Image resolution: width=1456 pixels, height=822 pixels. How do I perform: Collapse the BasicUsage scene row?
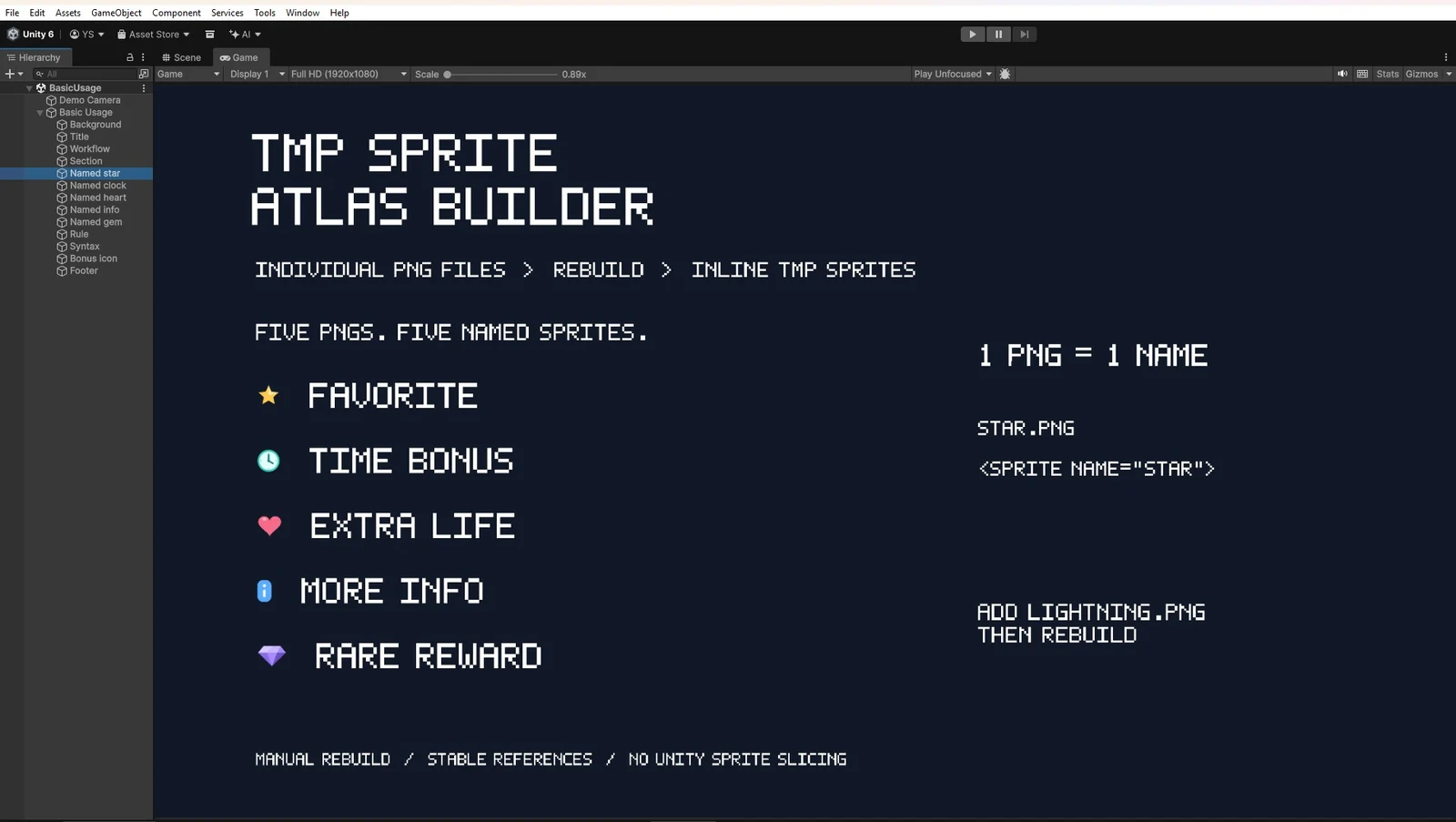coord(29,88)
